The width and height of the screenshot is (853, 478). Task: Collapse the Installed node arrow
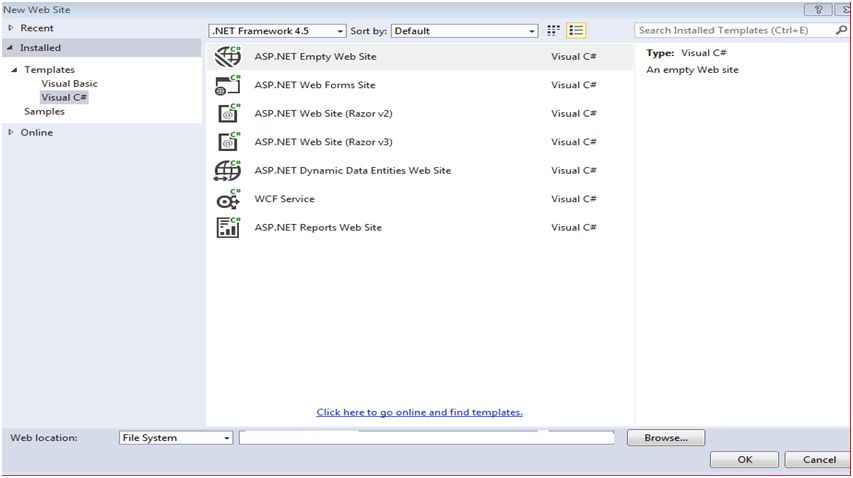10,48
